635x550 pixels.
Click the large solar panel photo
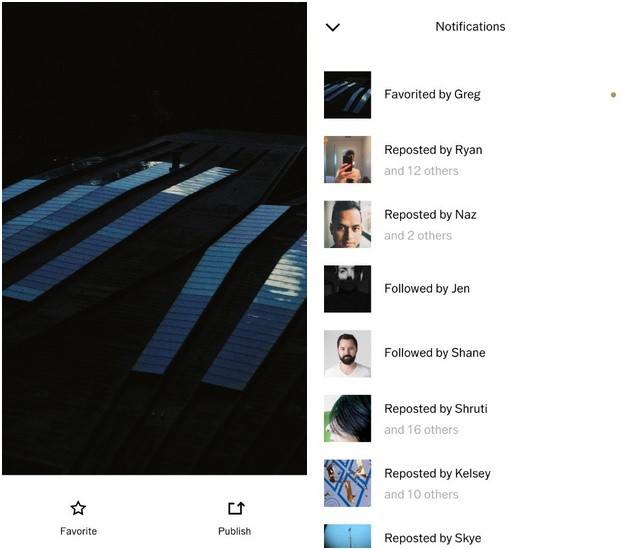pyautogui.click(x=154, y=238)
